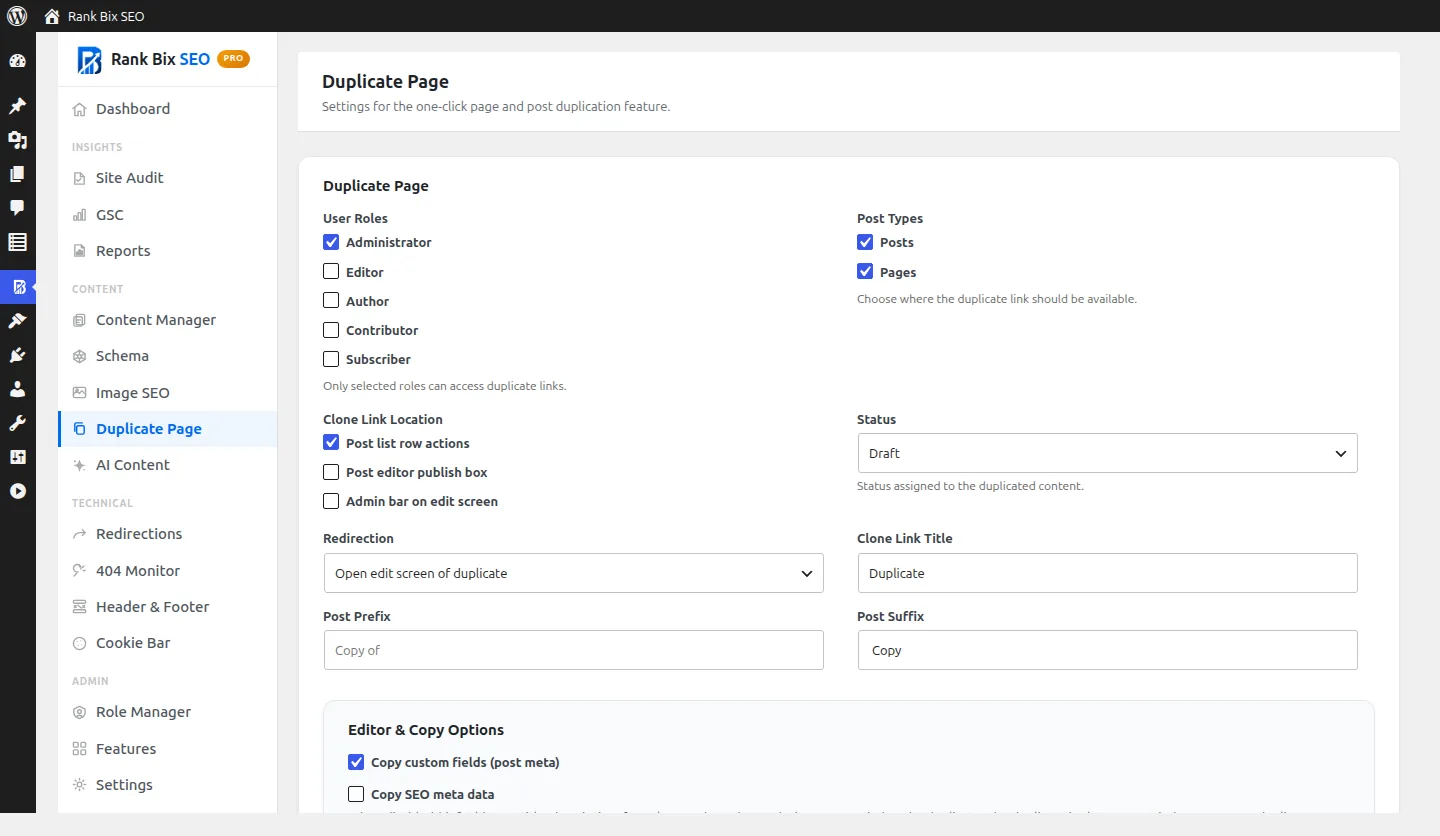
Task: Click the Reports icon
Action: click(x=79, y=251)
